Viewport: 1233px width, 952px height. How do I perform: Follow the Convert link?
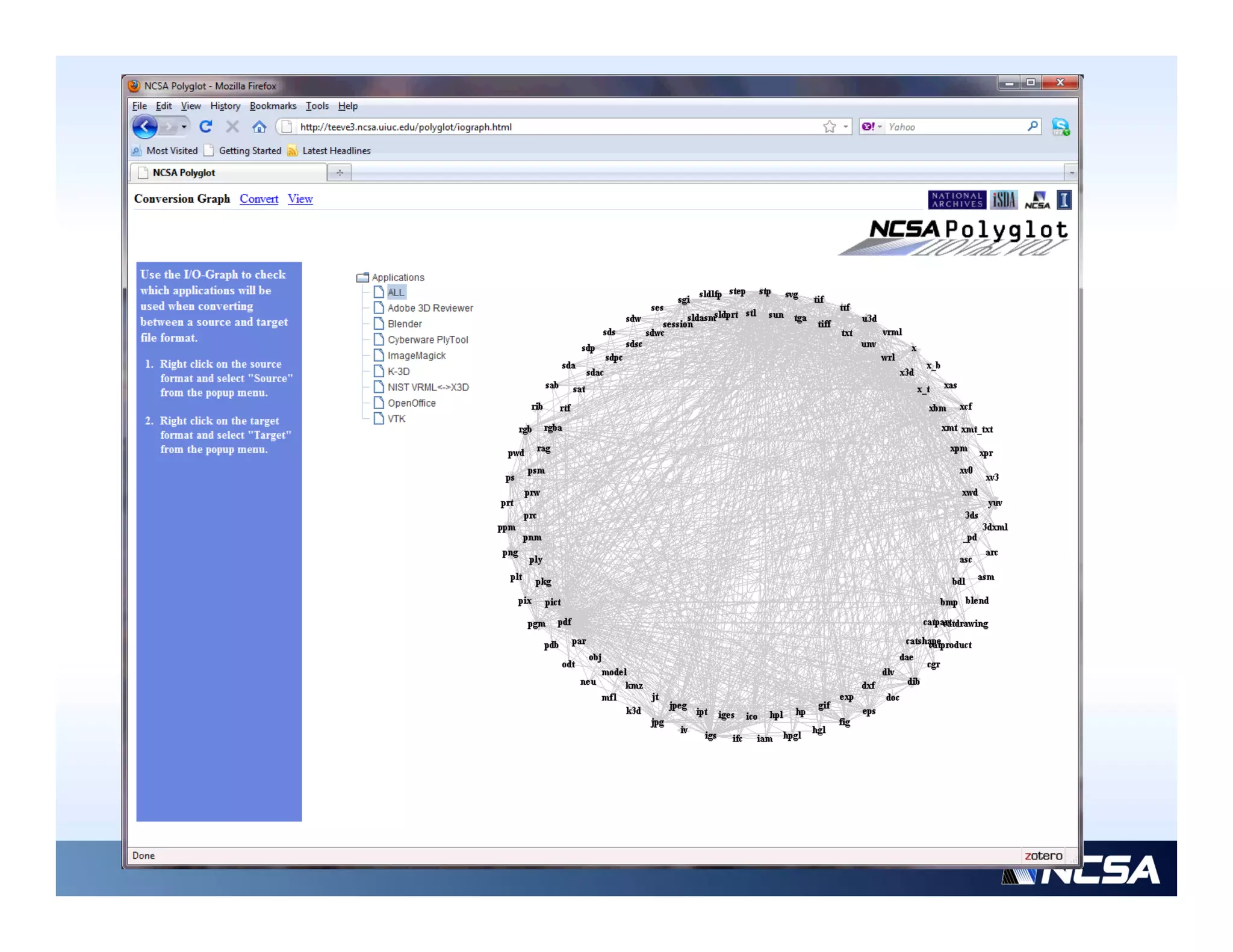[259, 199]
